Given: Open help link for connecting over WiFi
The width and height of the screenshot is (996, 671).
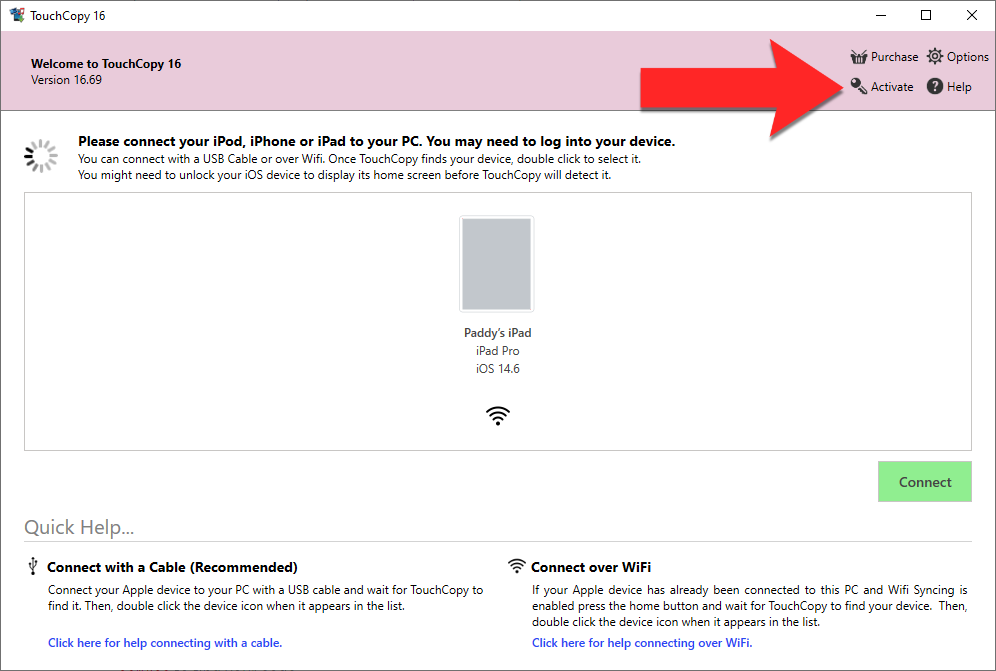Looking at the screenshot, I should (x=642, y=643).
